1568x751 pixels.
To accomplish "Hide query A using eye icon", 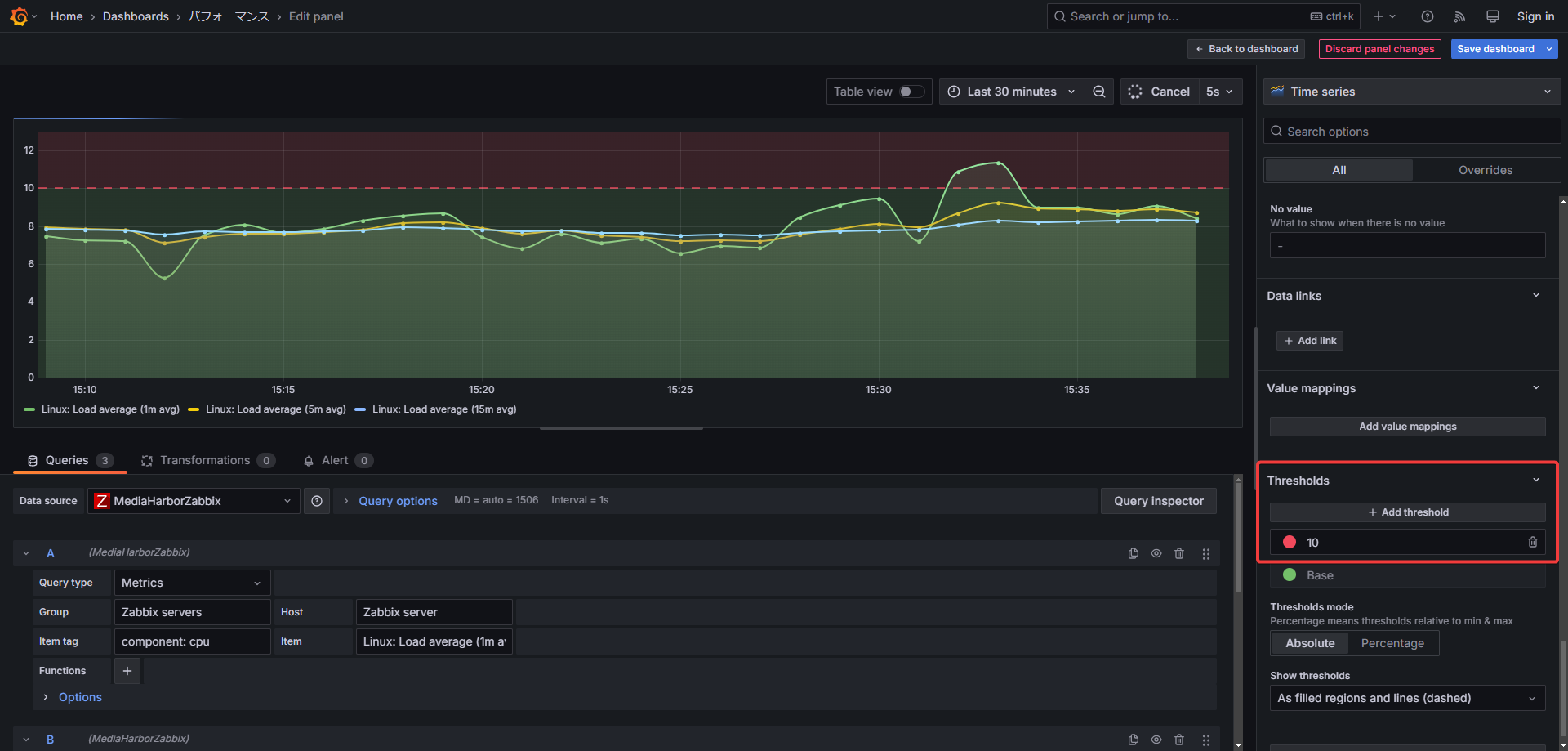I will click(x=1156, y=553).
